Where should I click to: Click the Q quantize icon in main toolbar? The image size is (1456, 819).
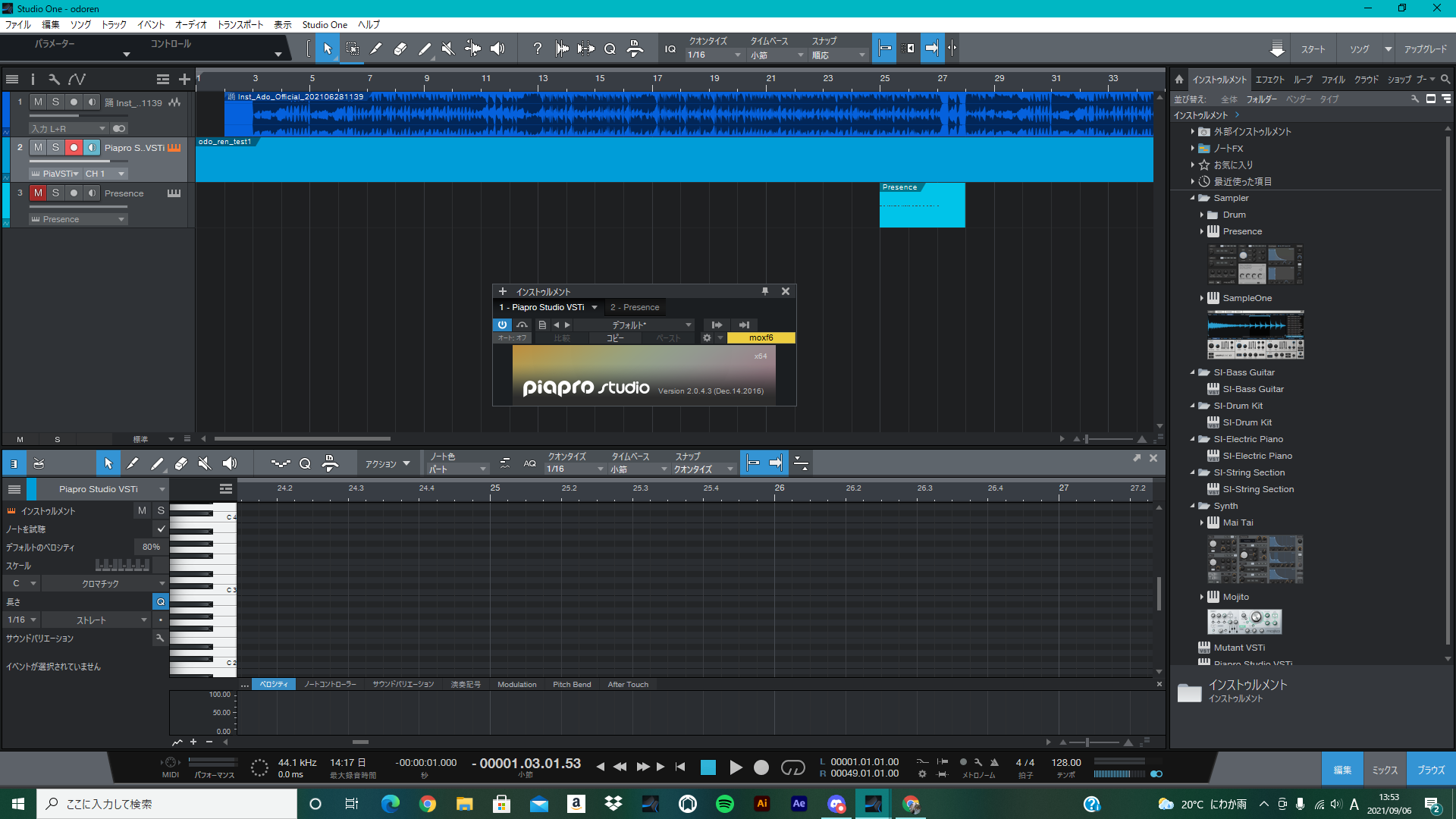(610, 49)
